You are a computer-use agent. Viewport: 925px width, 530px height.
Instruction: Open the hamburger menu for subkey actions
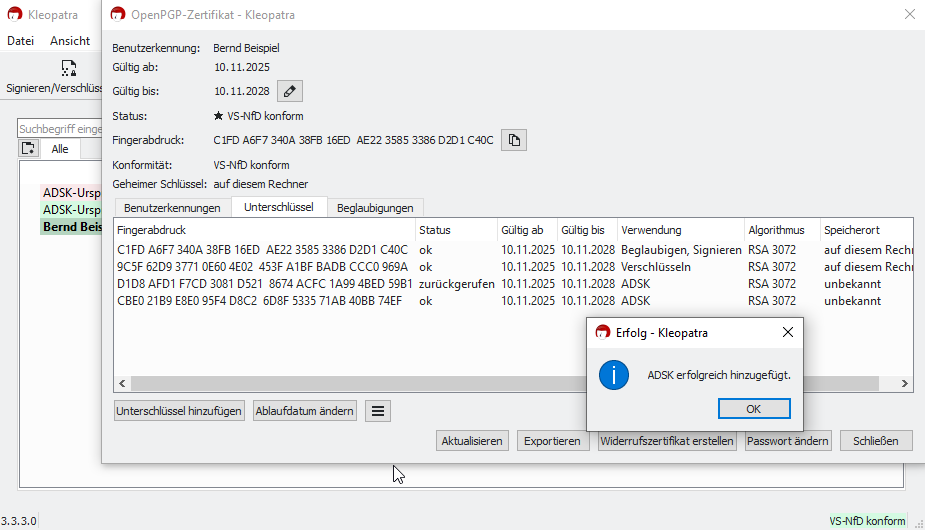(x=378, y=411)
